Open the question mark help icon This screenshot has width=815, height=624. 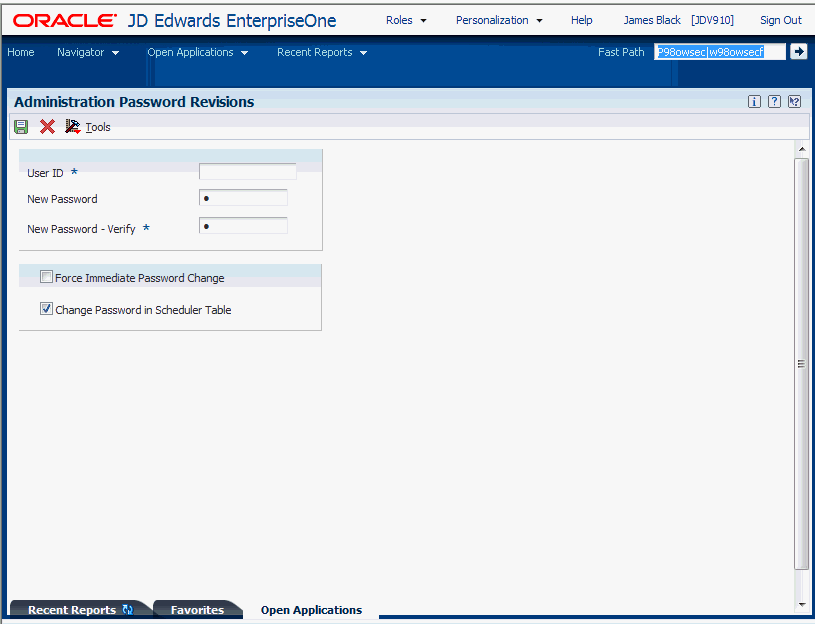pos(774,102)
